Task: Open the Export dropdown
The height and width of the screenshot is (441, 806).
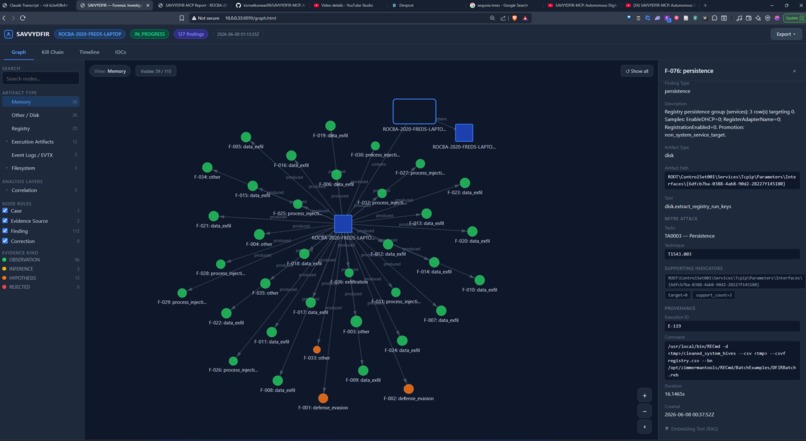Action: (785, 34)
